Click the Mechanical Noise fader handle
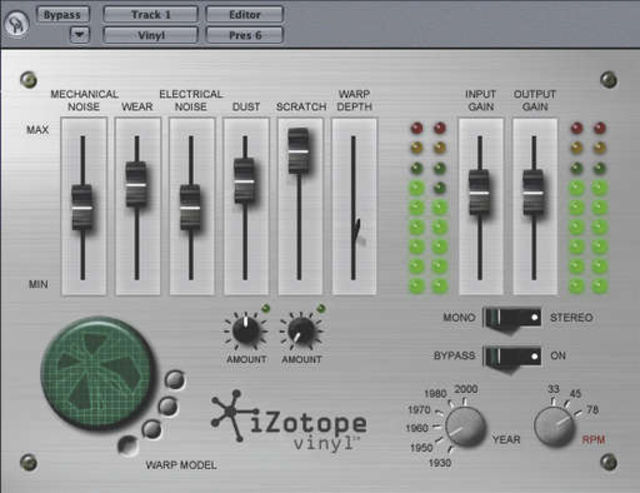The height and width of the screenshot is (493, 640). point(82,208)
